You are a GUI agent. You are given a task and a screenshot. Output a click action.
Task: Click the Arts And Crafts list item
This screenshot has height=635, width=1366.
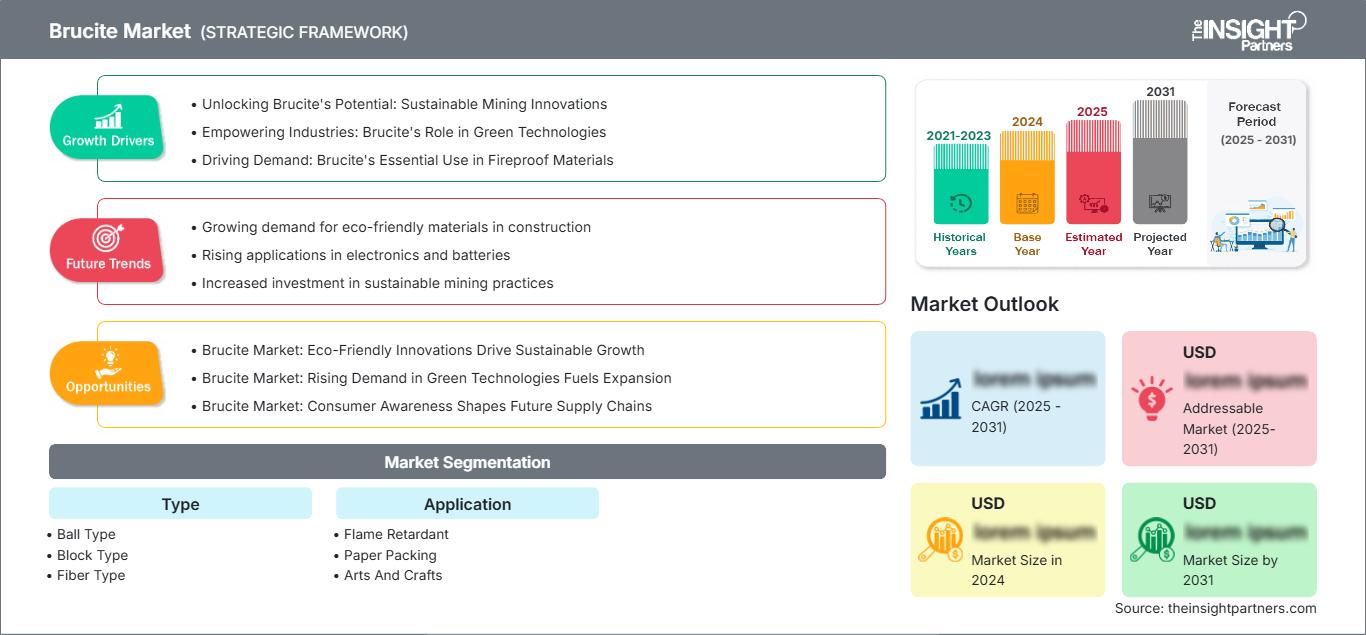click(393, 575)
